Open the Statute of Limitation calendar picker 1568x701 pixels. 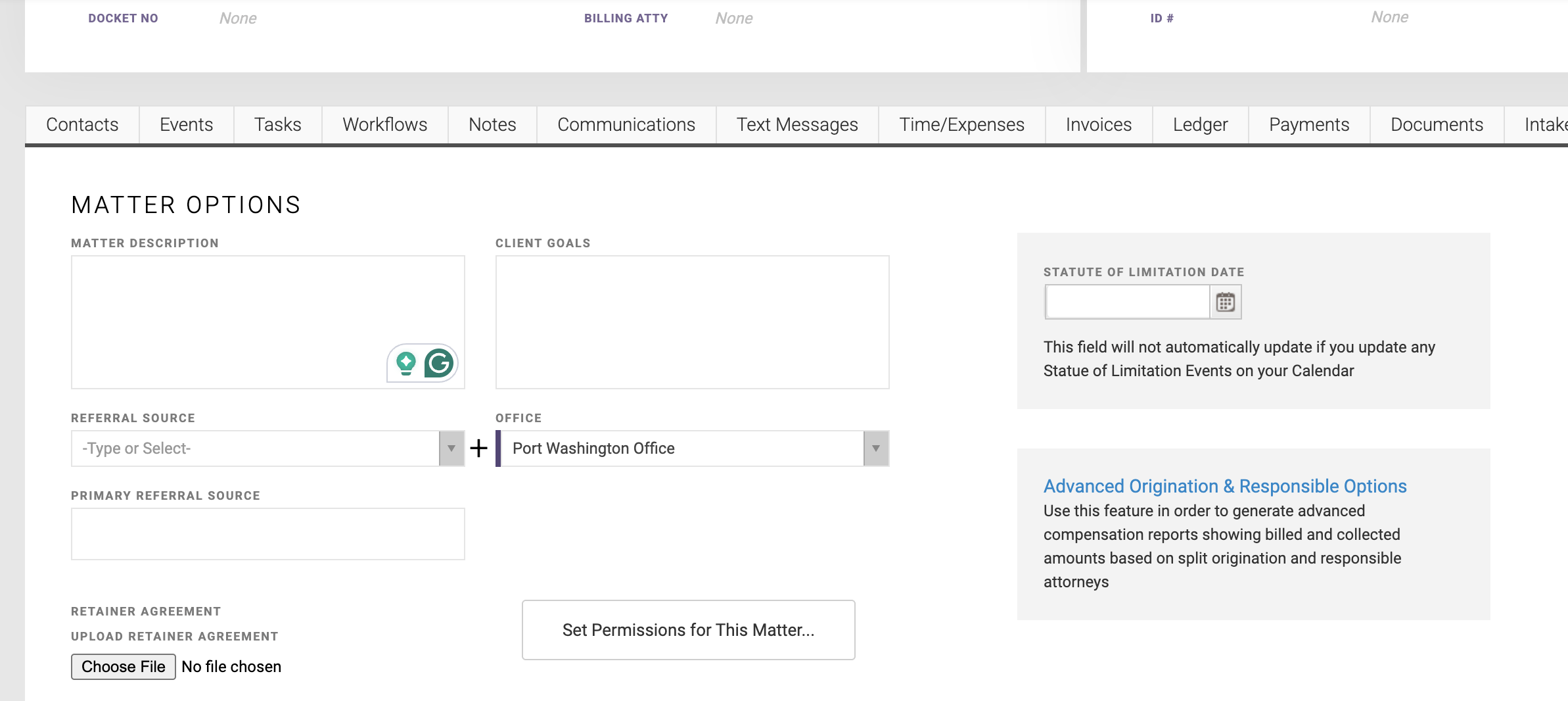tap(1226, 302)
